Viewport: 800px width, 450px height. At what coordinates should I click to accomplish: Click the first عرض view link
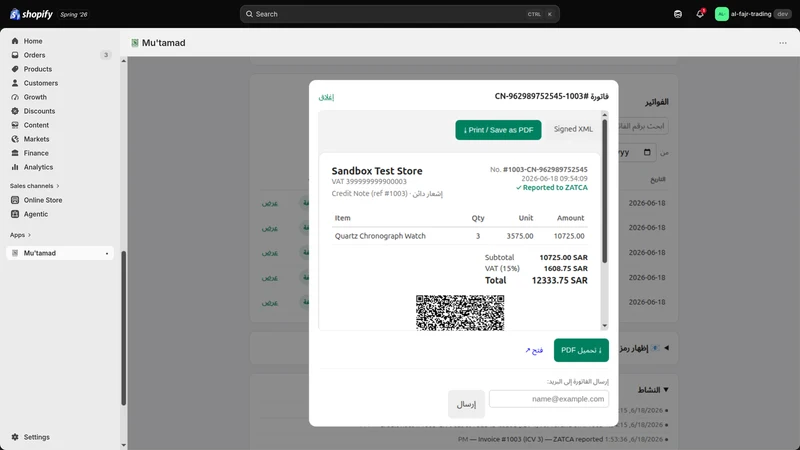click(x=270, y=203)
